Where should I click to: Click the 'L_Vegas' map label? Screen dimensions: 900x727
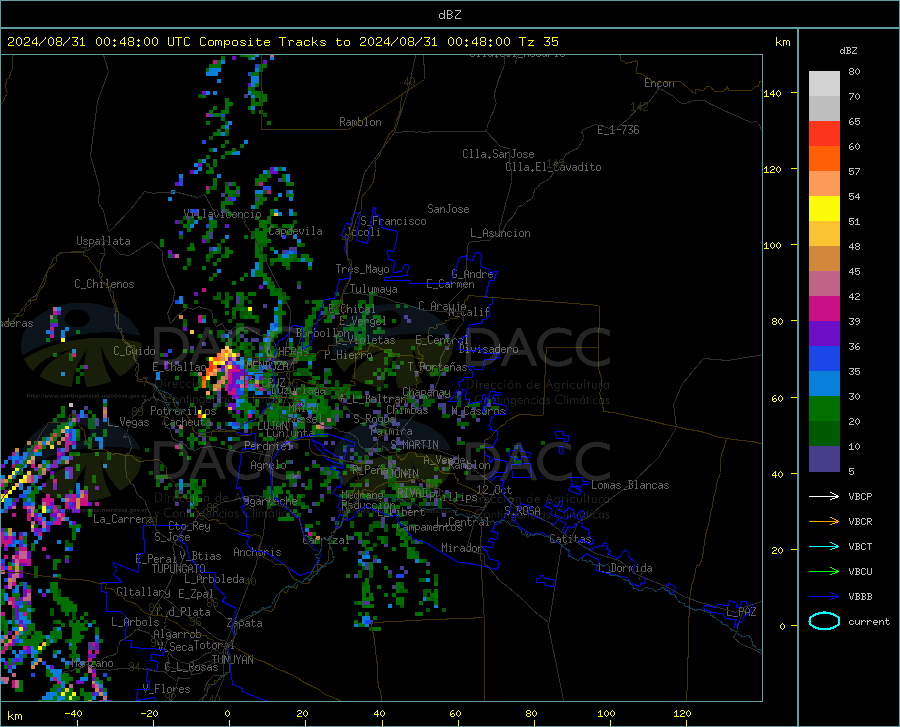128,422
